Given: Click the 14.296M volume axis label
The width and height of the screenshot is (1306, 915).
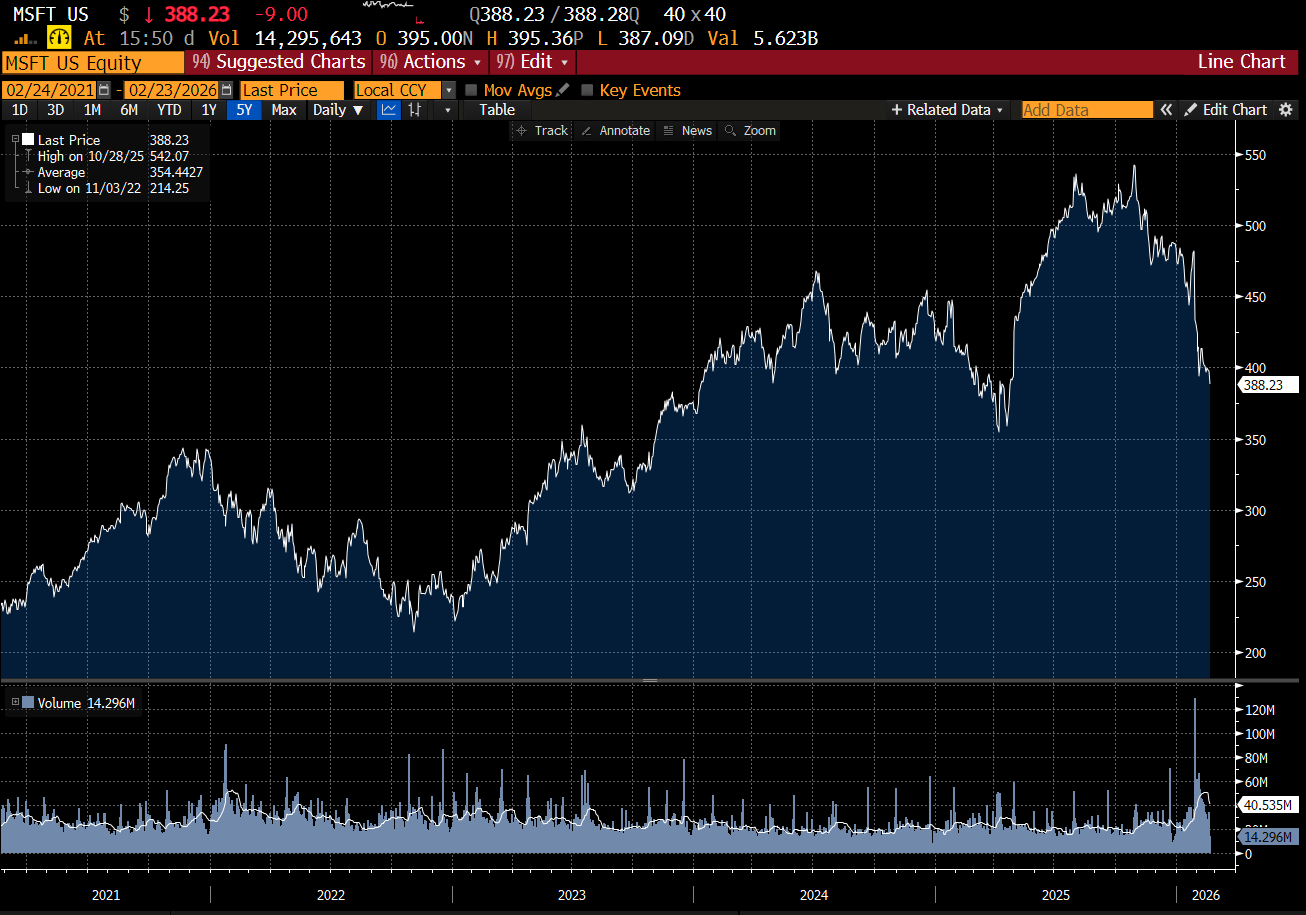Looking at the screenshot, I should [1268, 836].
